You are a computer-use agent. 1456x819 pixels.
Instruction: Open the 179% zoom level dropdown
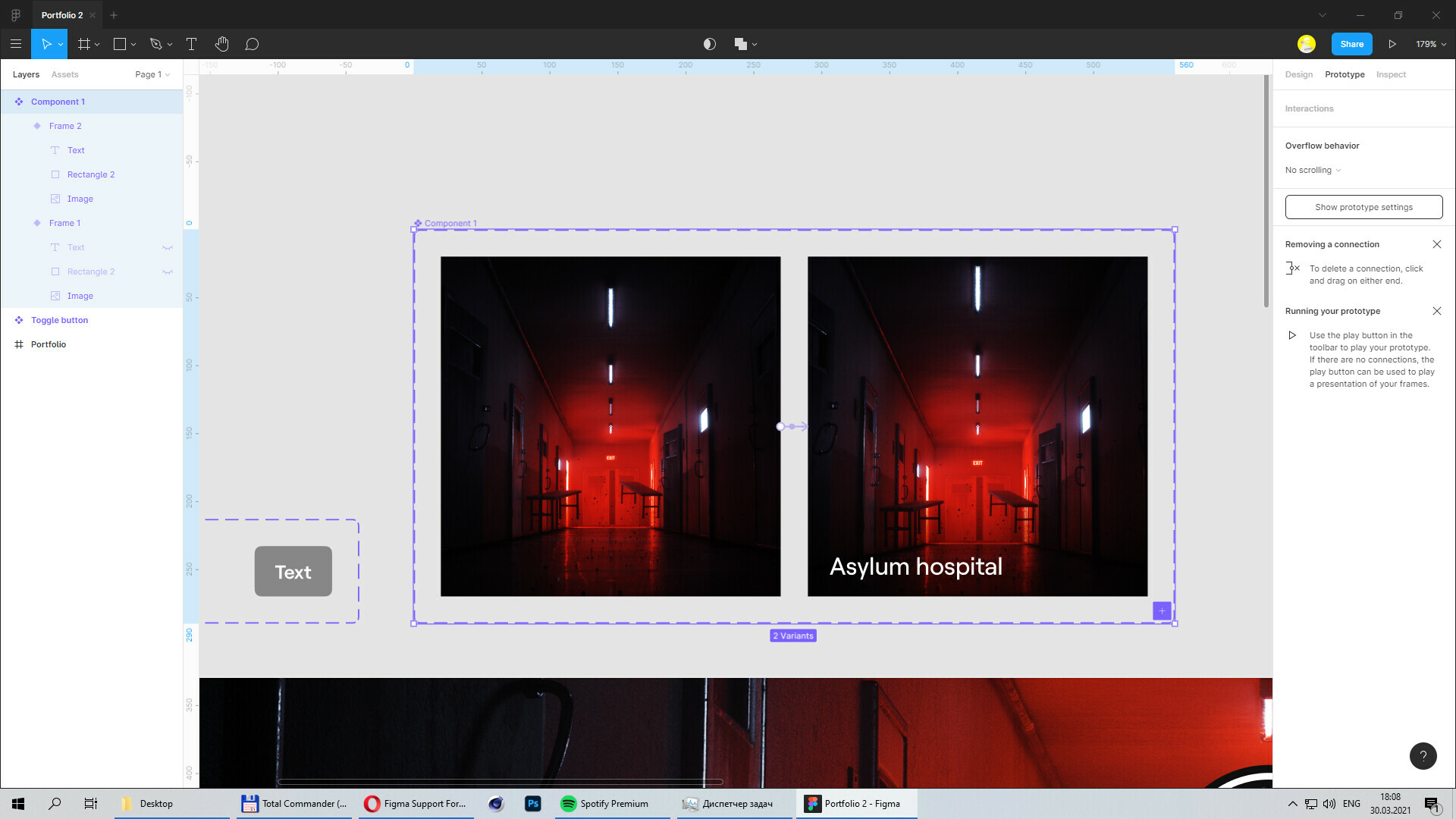click(x=1430, y=44)
